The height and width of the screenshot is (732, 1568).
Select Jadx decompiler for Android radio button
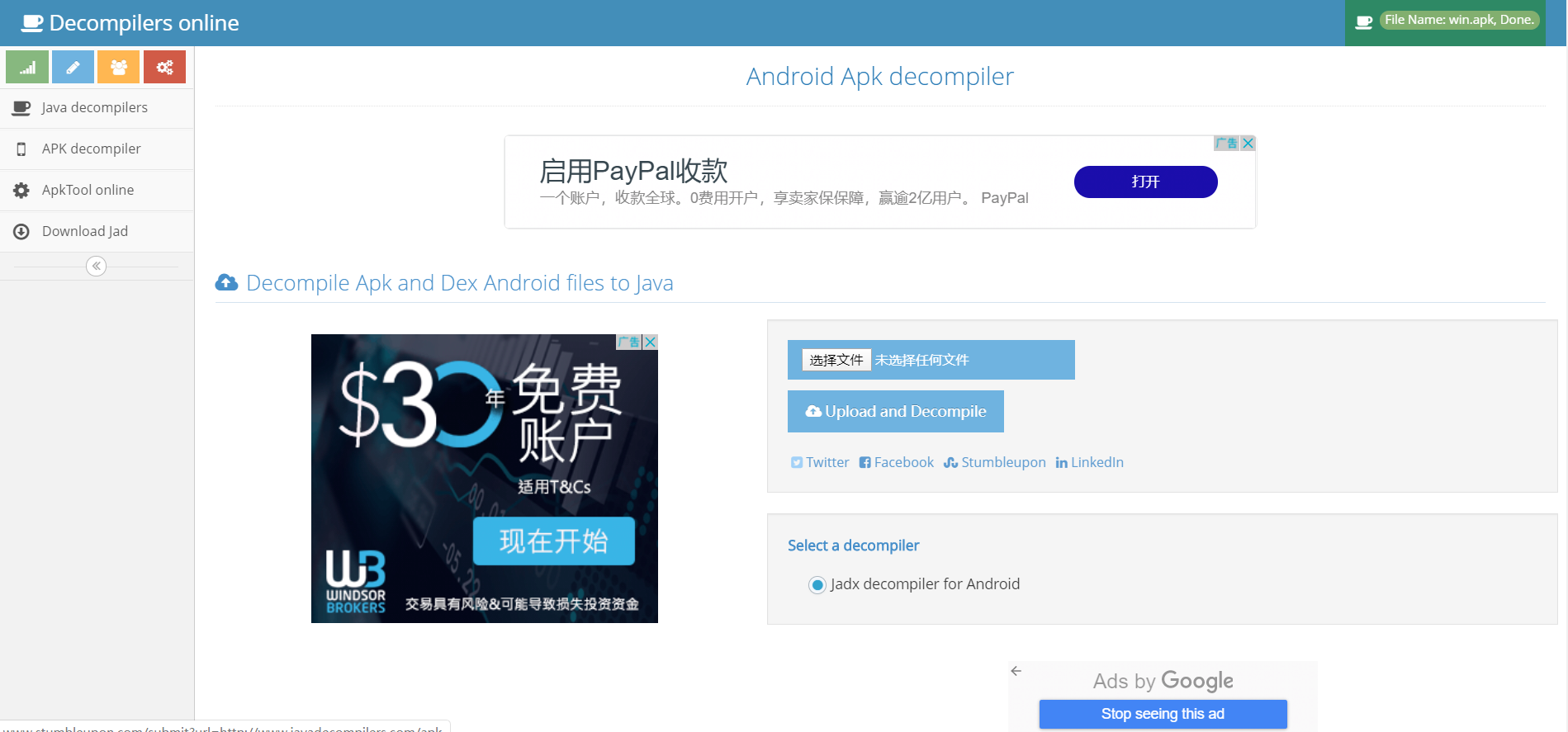[x=817, y=585]
